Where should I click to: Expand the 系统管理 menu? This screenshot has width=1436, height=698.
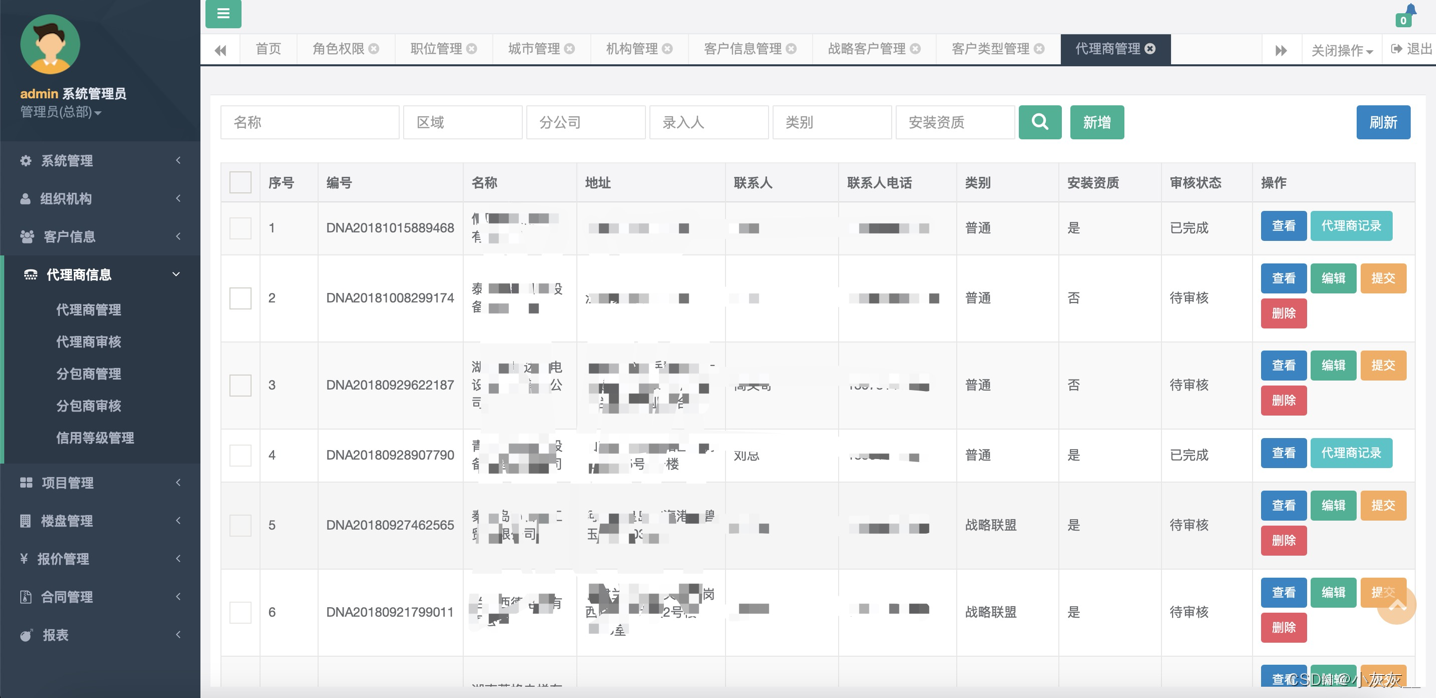click(x=100, y=160)
